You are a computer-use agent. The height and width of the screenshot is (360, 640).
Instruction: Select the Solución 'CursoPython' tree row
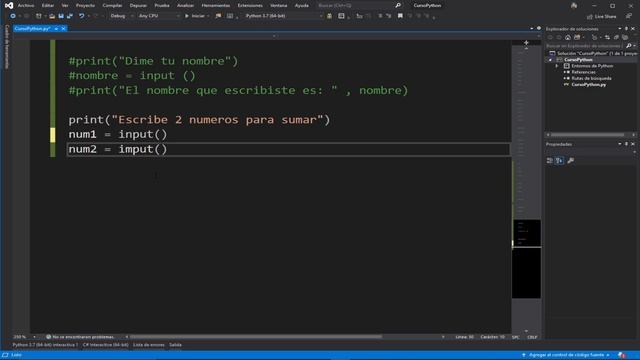593,53
